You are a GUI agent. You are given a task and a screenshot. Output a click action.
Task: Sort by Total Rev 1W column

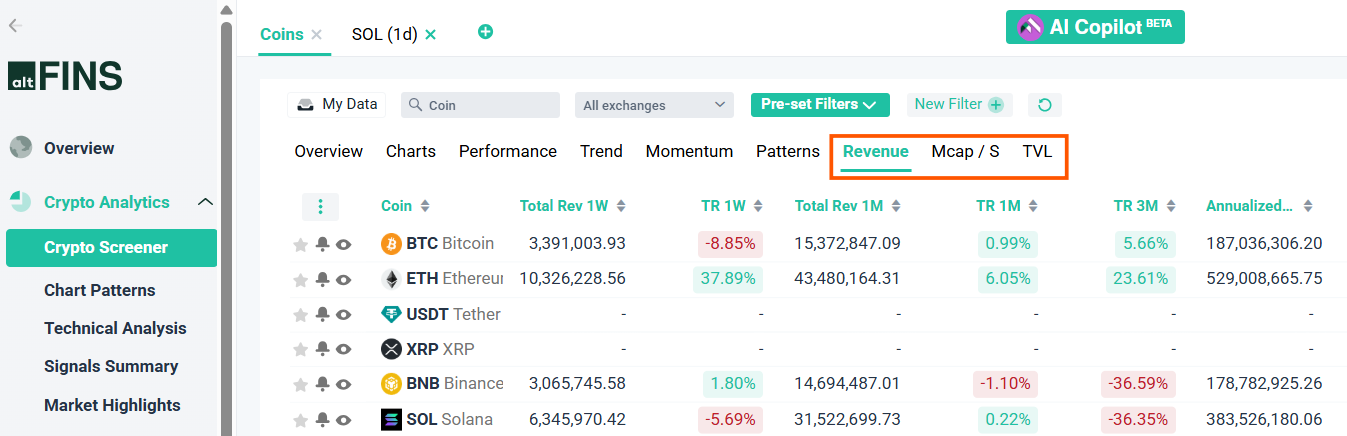tap(573, 206)
